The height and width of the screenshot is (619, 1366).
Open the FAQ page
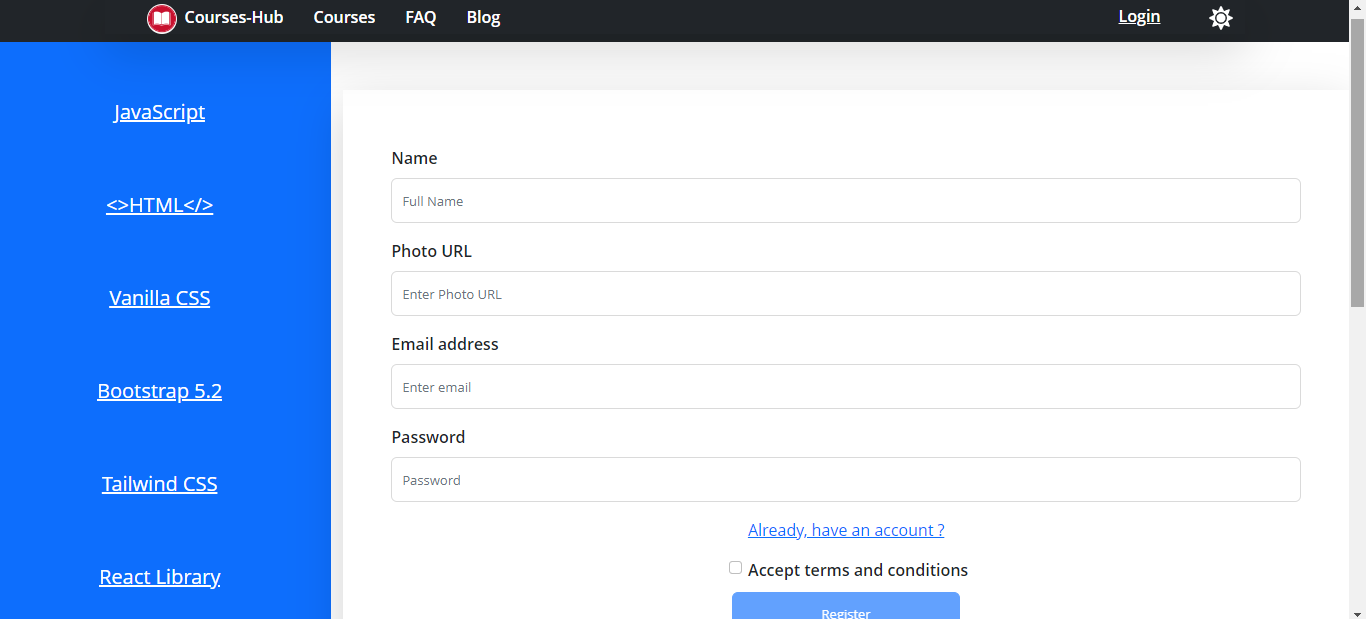pos(420,18)
